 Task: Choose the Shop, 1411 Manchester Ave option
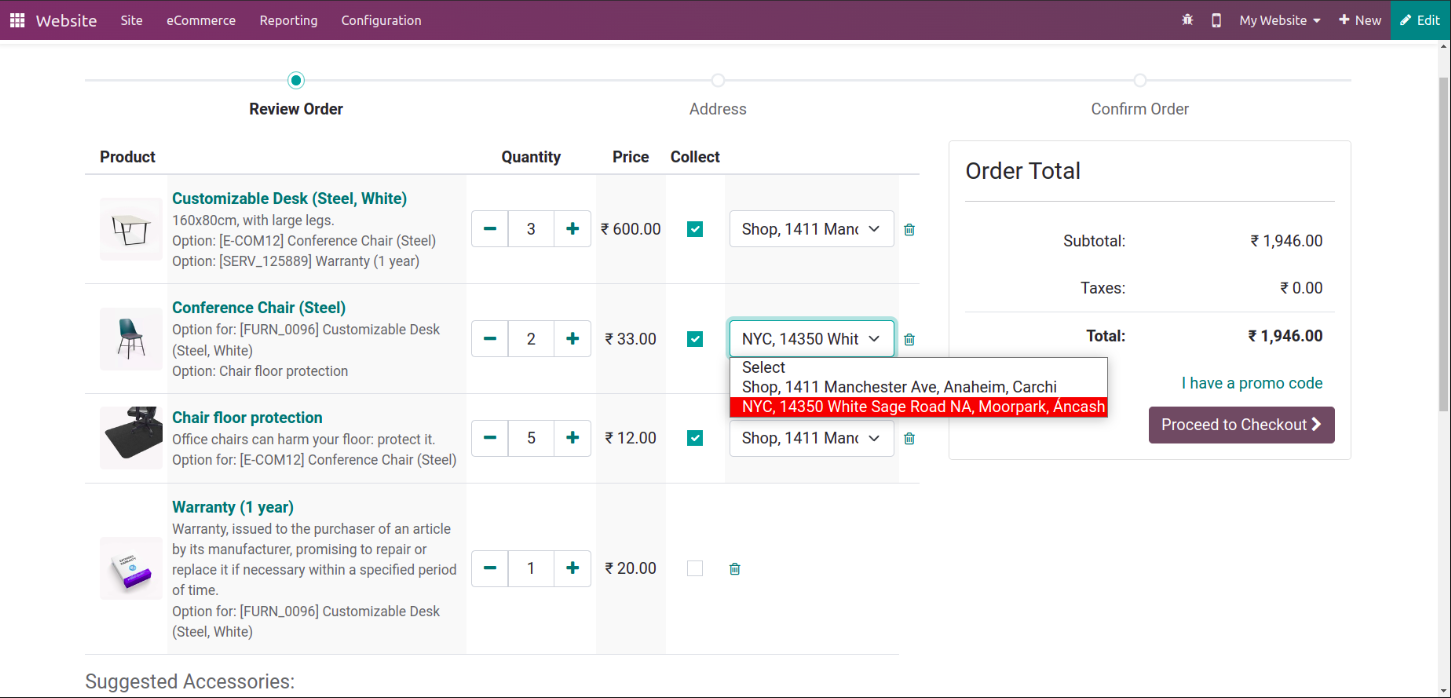pos(899,387)
